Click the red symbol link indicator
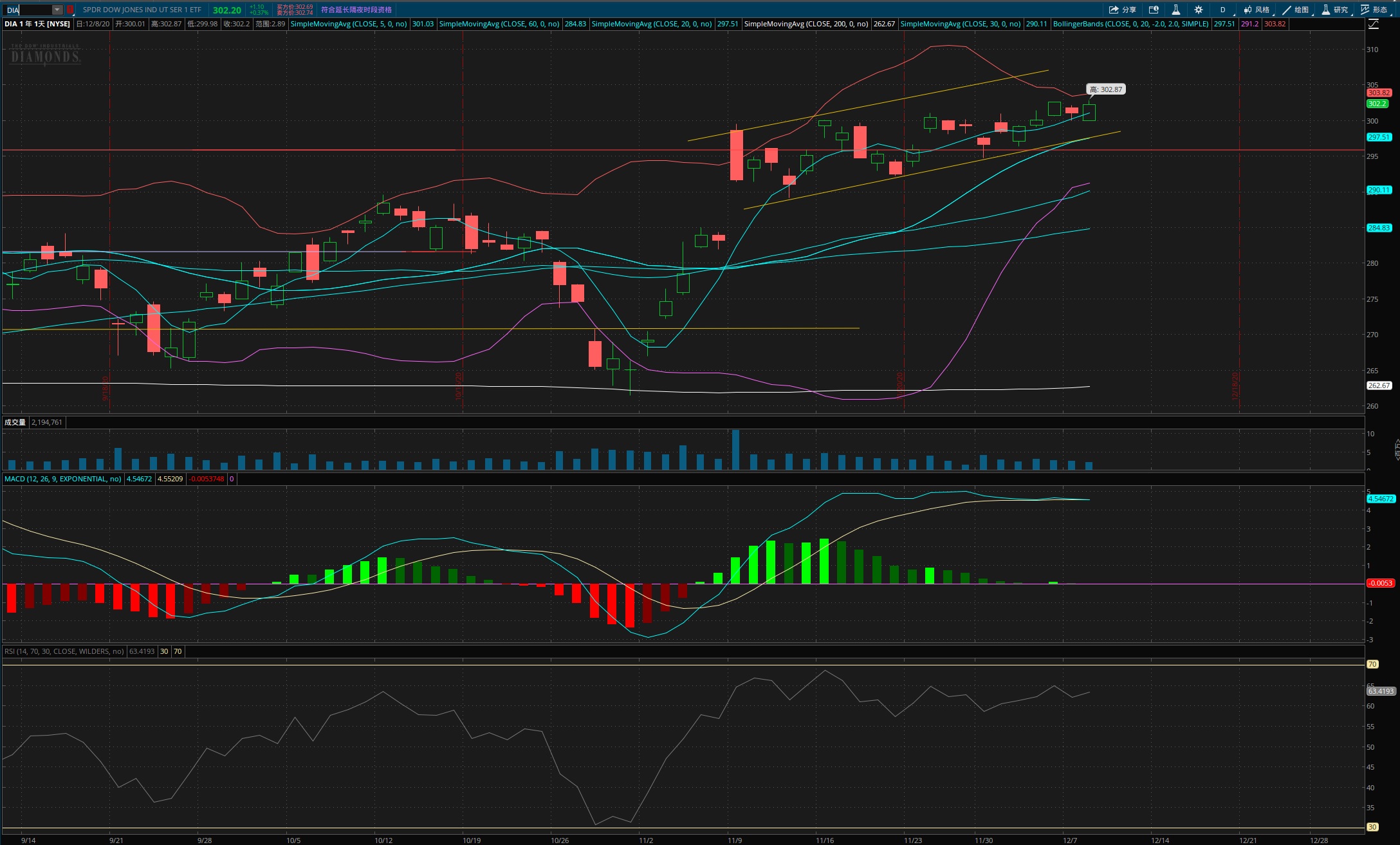 [70, 10]
